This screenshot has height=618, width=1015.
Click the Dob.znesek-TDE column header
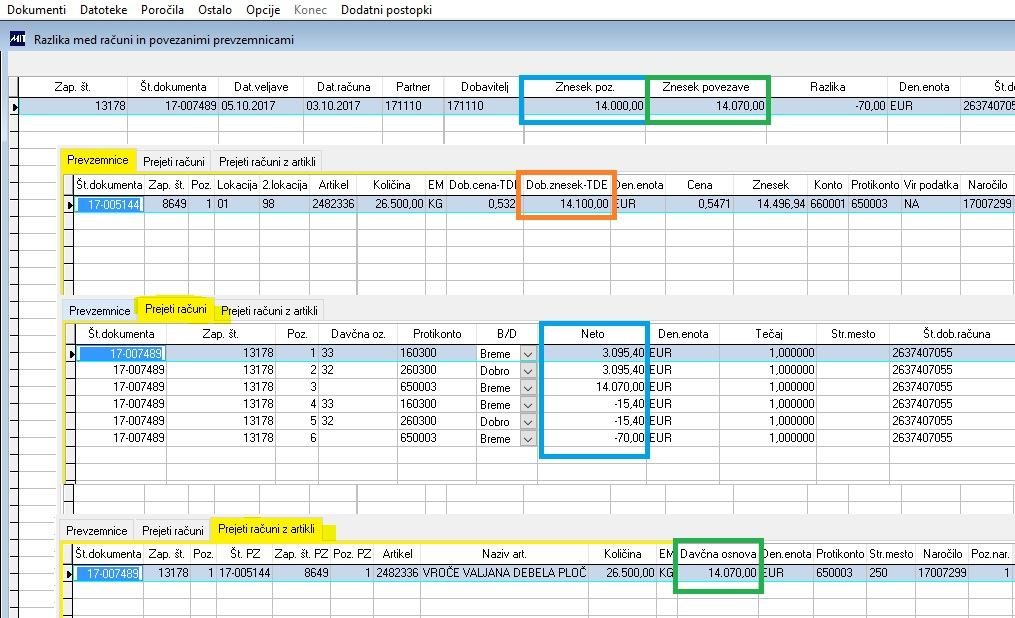(566, 184)
